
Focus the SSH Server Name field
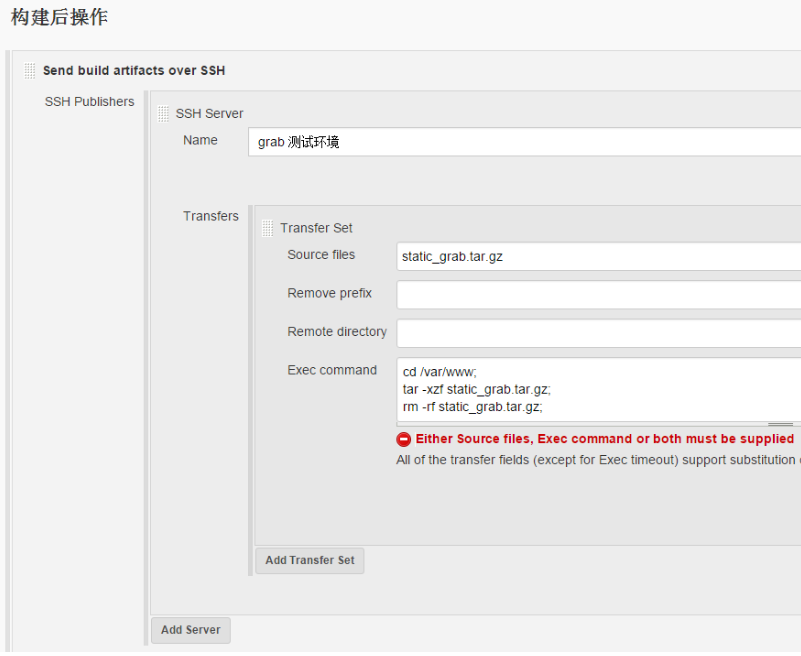pyautogui.click(x=524, y=142)
